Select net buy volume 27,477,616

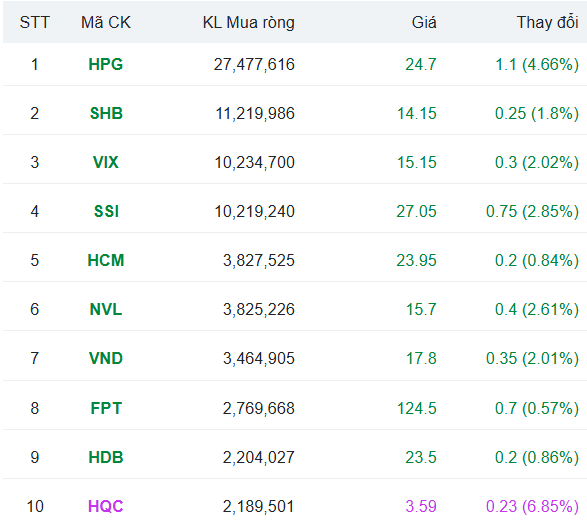pos(254,65)
